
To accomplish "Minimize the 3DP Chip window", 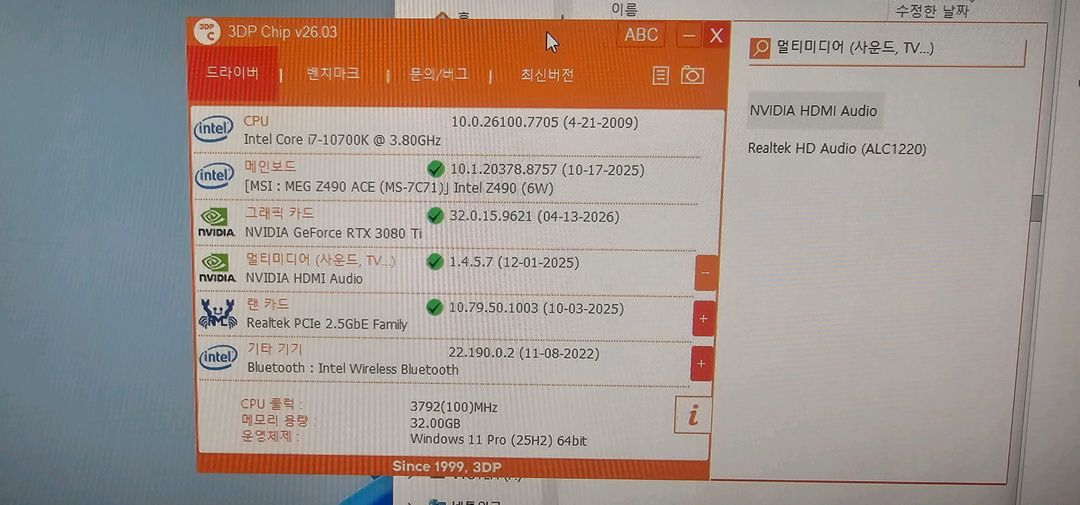I will coord(690,35).
